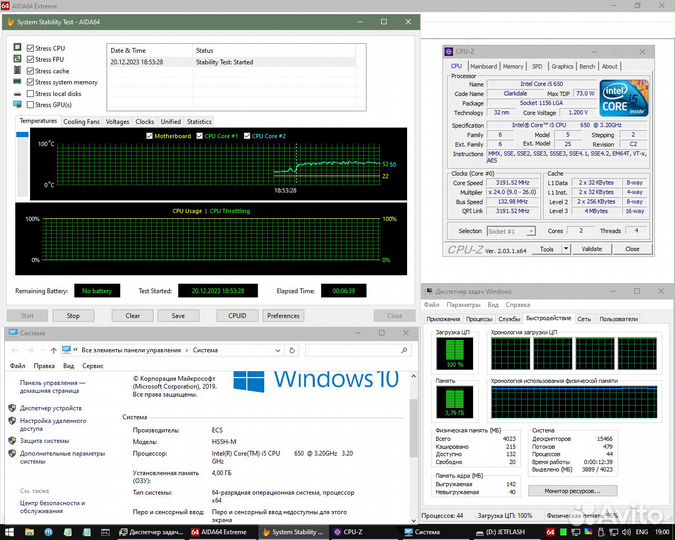Image resolution: width=675 pixels, height=540 pixels.
Task: Open the CPUID panel button
Action: [x=237, y=316]
